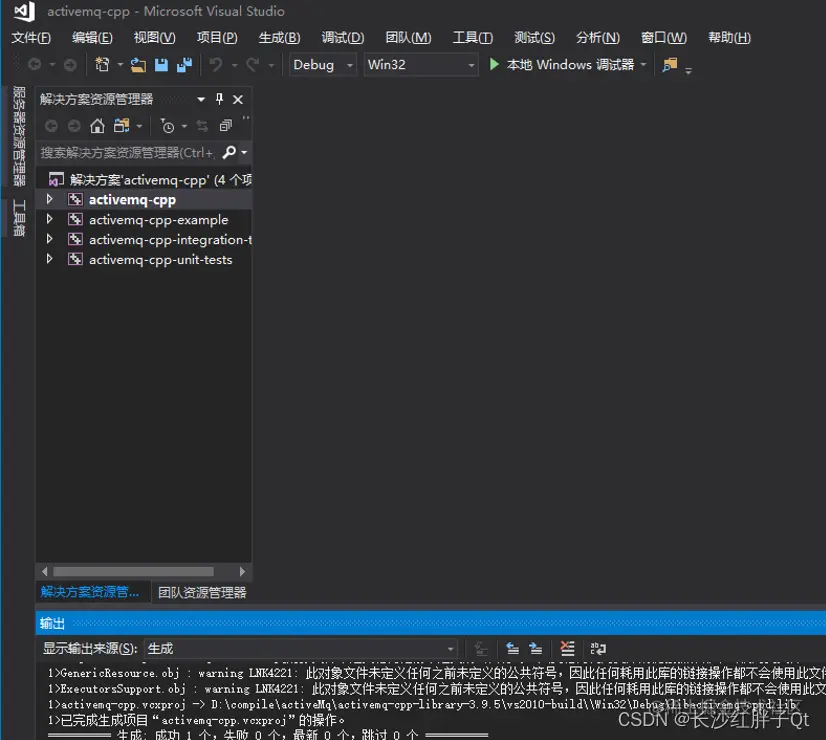This screenshot has height=740, width=826.
Task: Open the 帮助(H) menu
Action: point(730,37)
